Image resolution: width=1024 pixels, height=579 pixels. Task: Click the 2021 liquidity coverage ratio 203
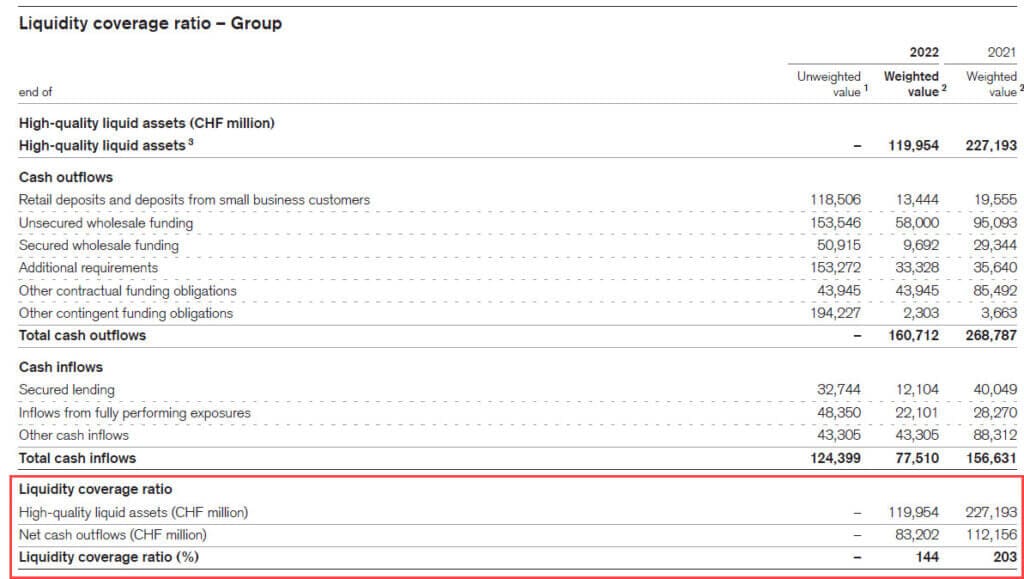1003,557
